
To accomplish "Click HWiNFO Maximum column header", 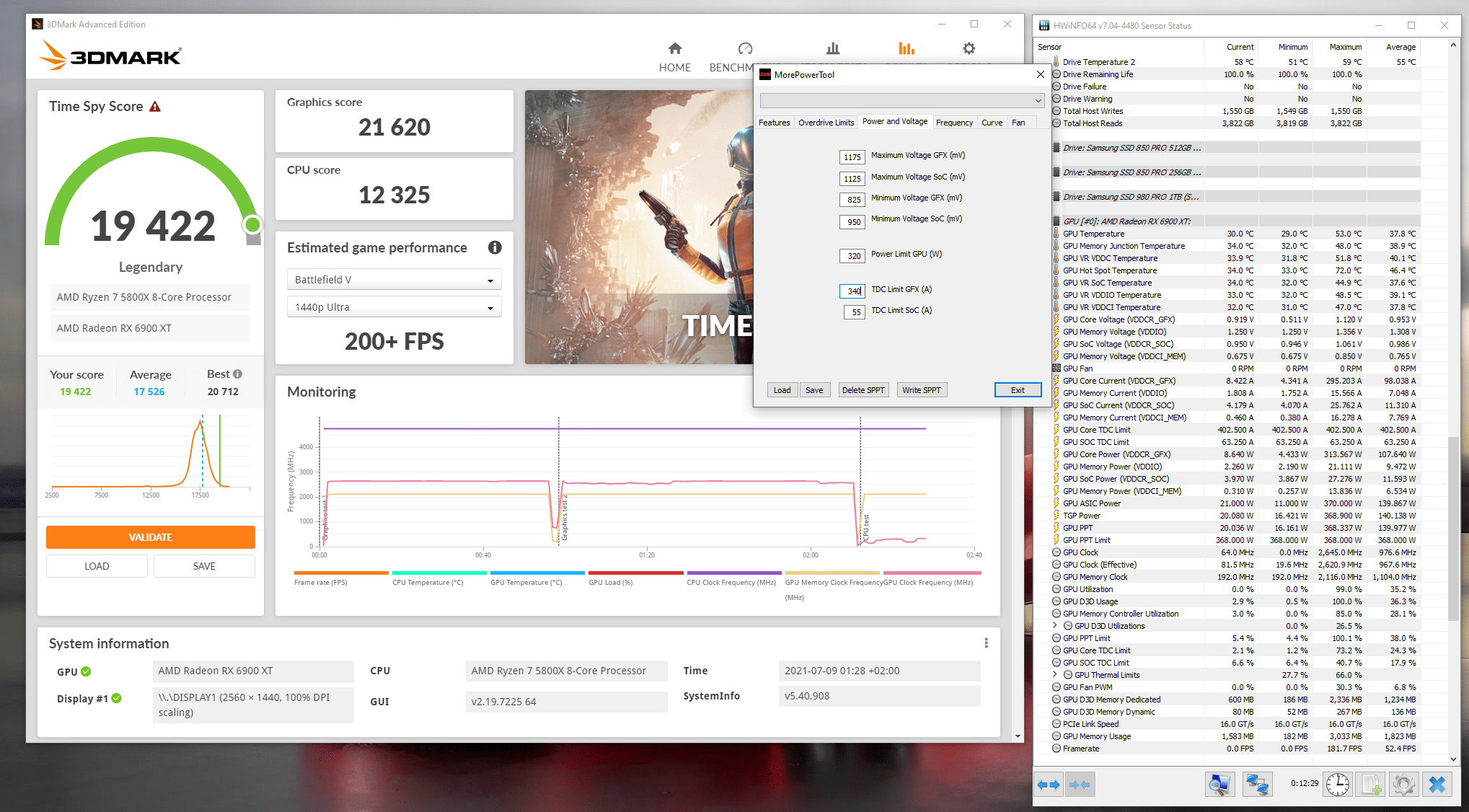I will (1338, 47).
